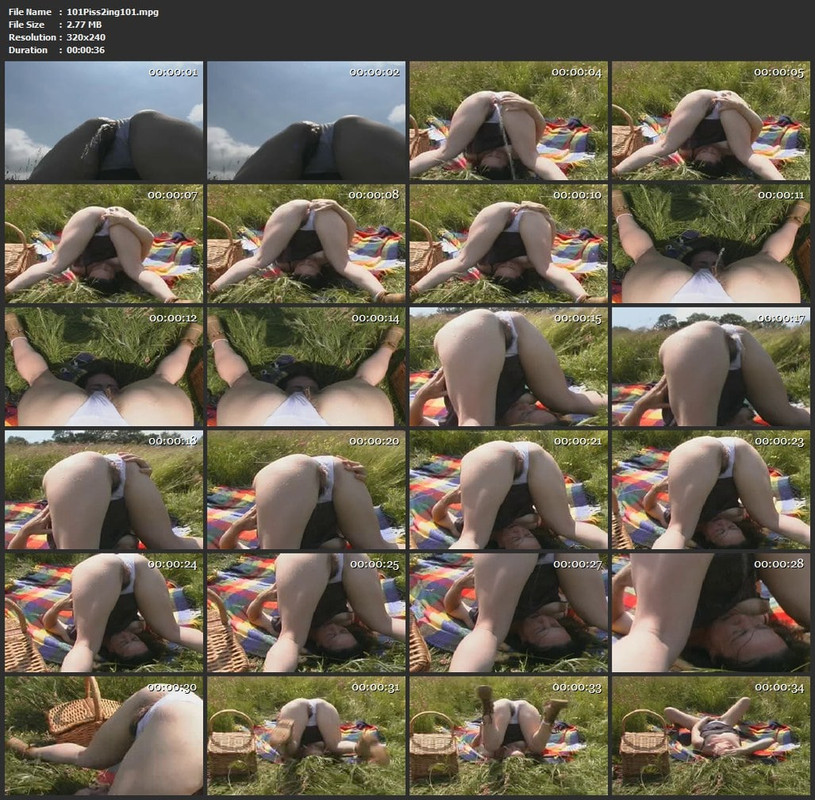Click the frame stamped 00:00:23
The image size is (815, 800).
point(711,490)
